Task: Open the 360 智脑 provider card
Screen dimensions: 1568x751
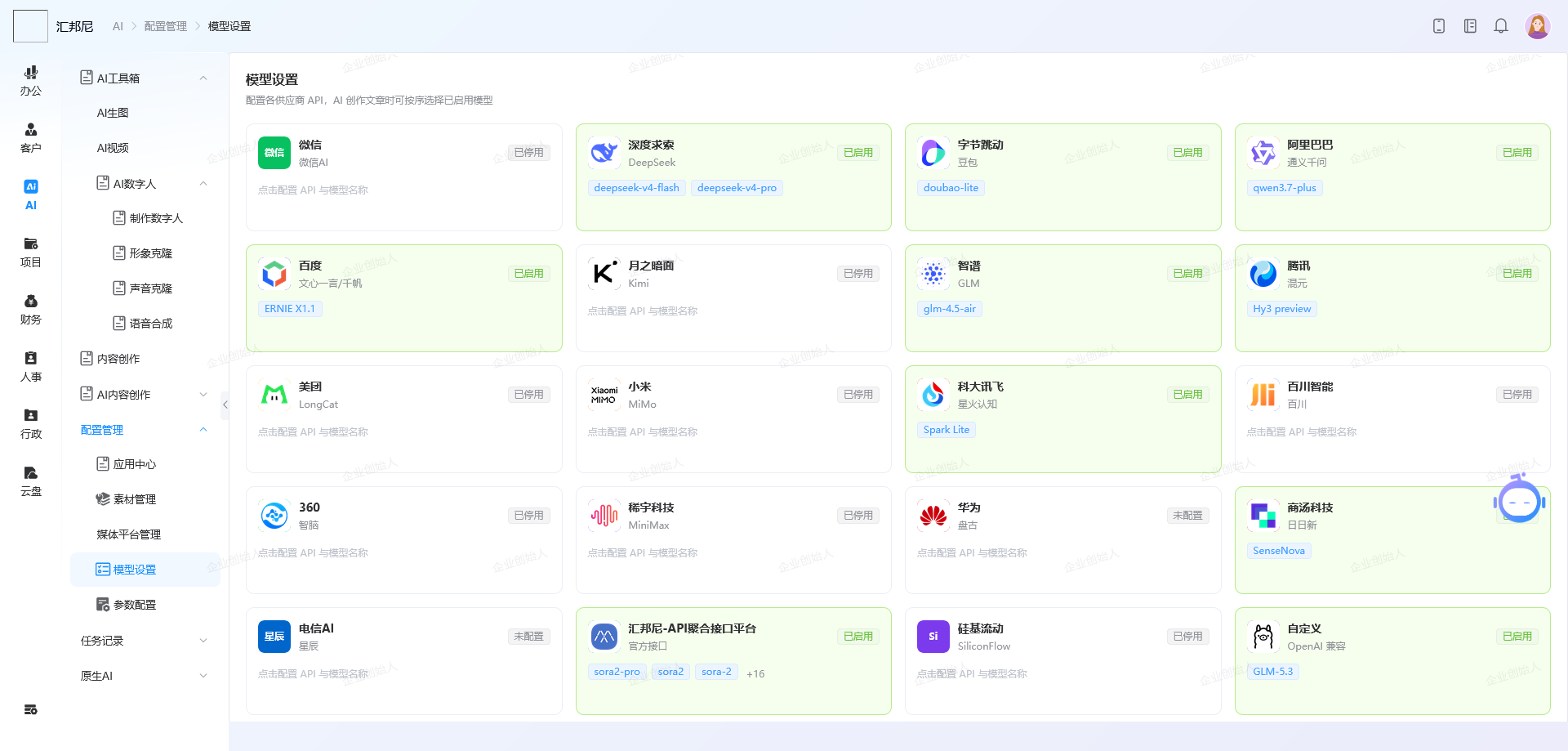Action: tap(404, 540)
